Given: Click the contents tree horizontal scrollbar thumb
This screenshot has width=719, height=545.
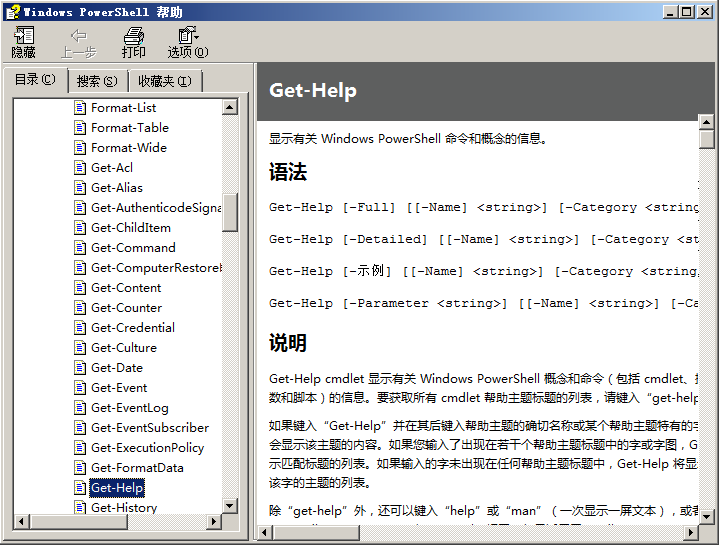Looking at the screenshot, I should coord(78,521).
